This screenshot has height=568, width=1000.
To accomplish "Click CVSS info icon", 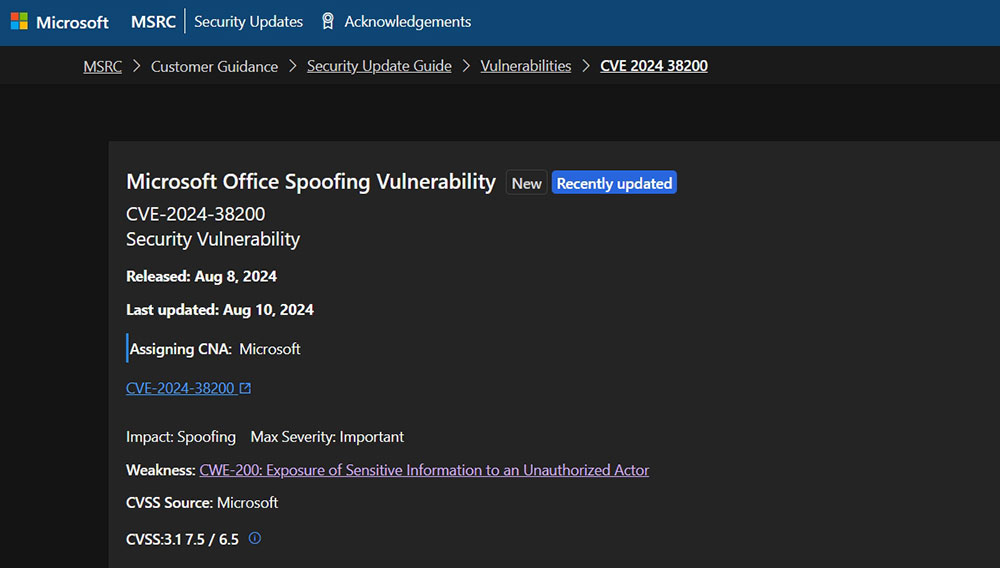I will (254, 538).
